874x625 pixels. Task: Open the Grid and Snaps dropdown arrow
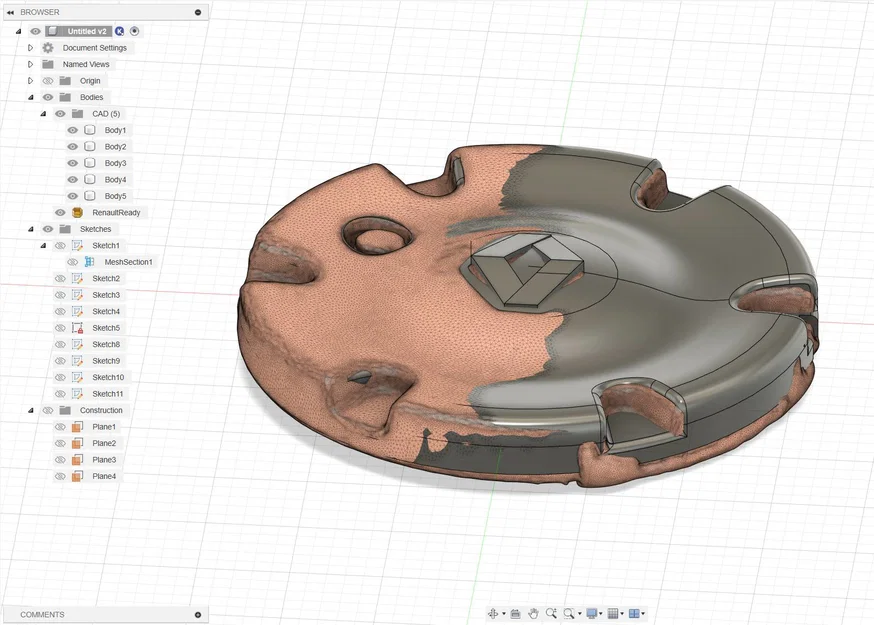click(622, 614)
